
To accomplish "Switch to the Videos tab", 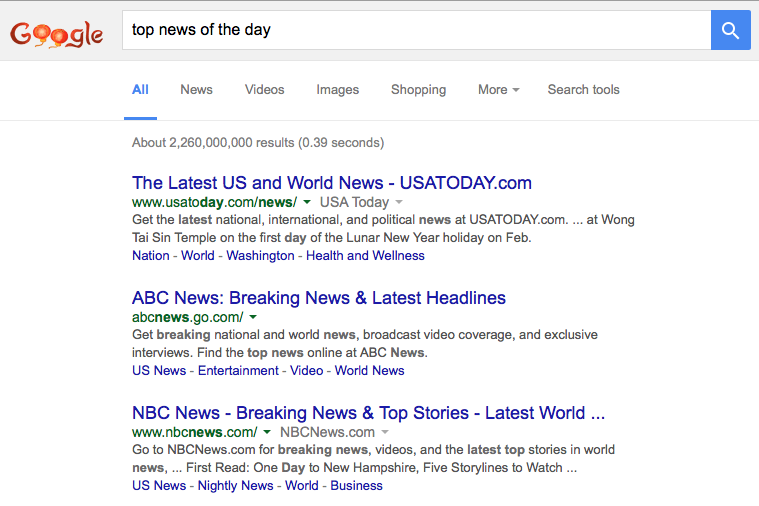I will click(x=264, y=90).
